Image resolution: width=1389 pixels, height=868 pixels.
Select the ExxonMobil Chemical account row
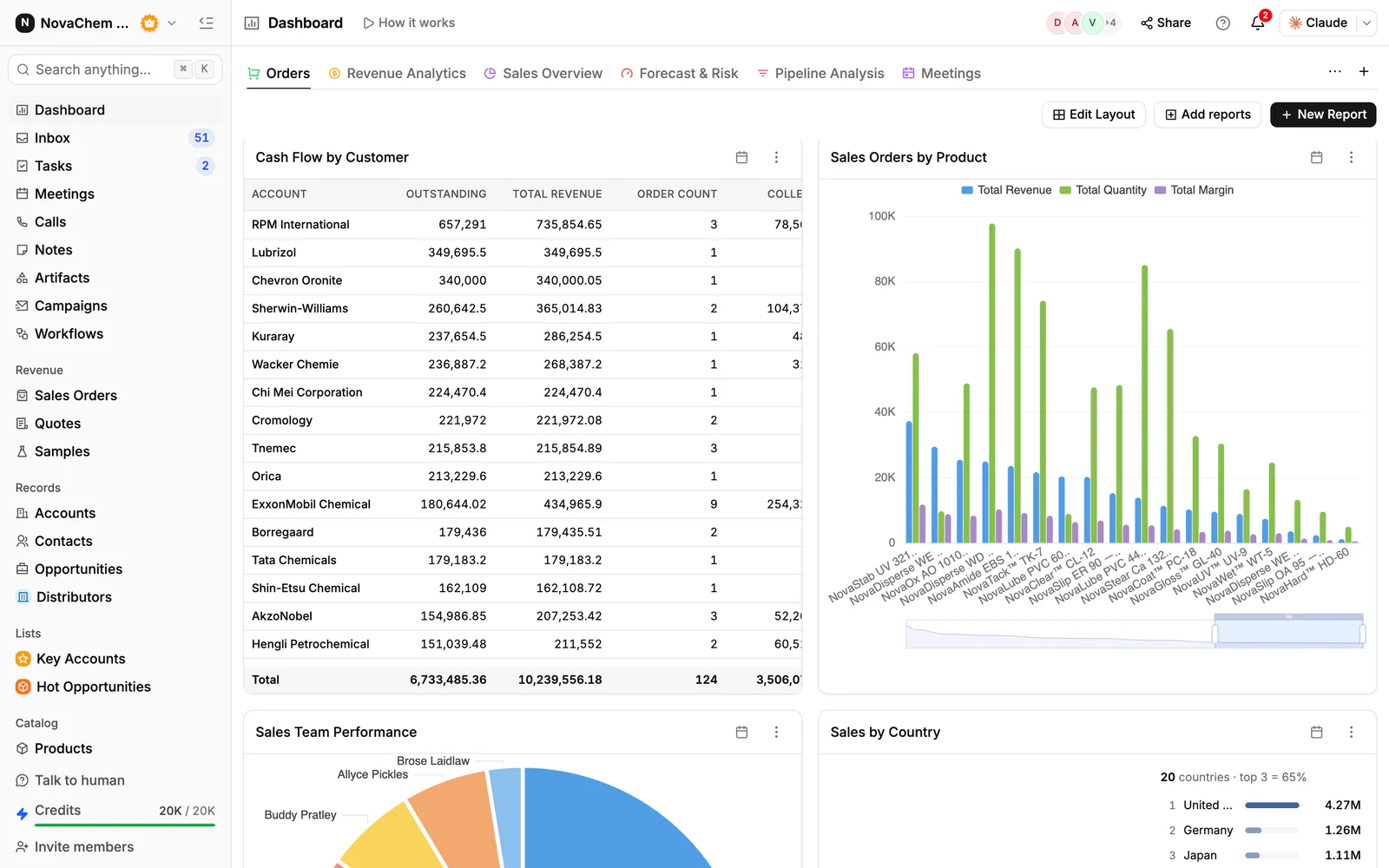(523, 504)
